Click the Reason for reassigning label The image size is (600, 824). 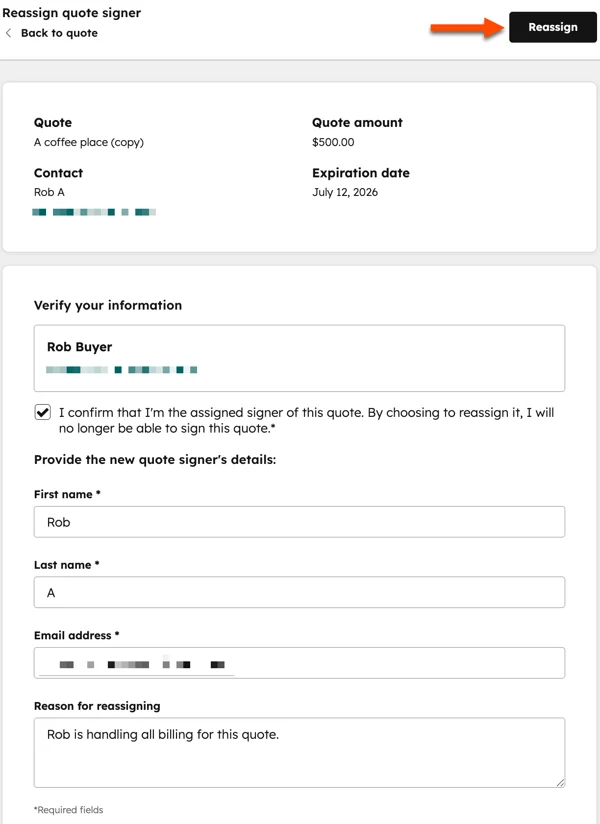click(97, 706)
